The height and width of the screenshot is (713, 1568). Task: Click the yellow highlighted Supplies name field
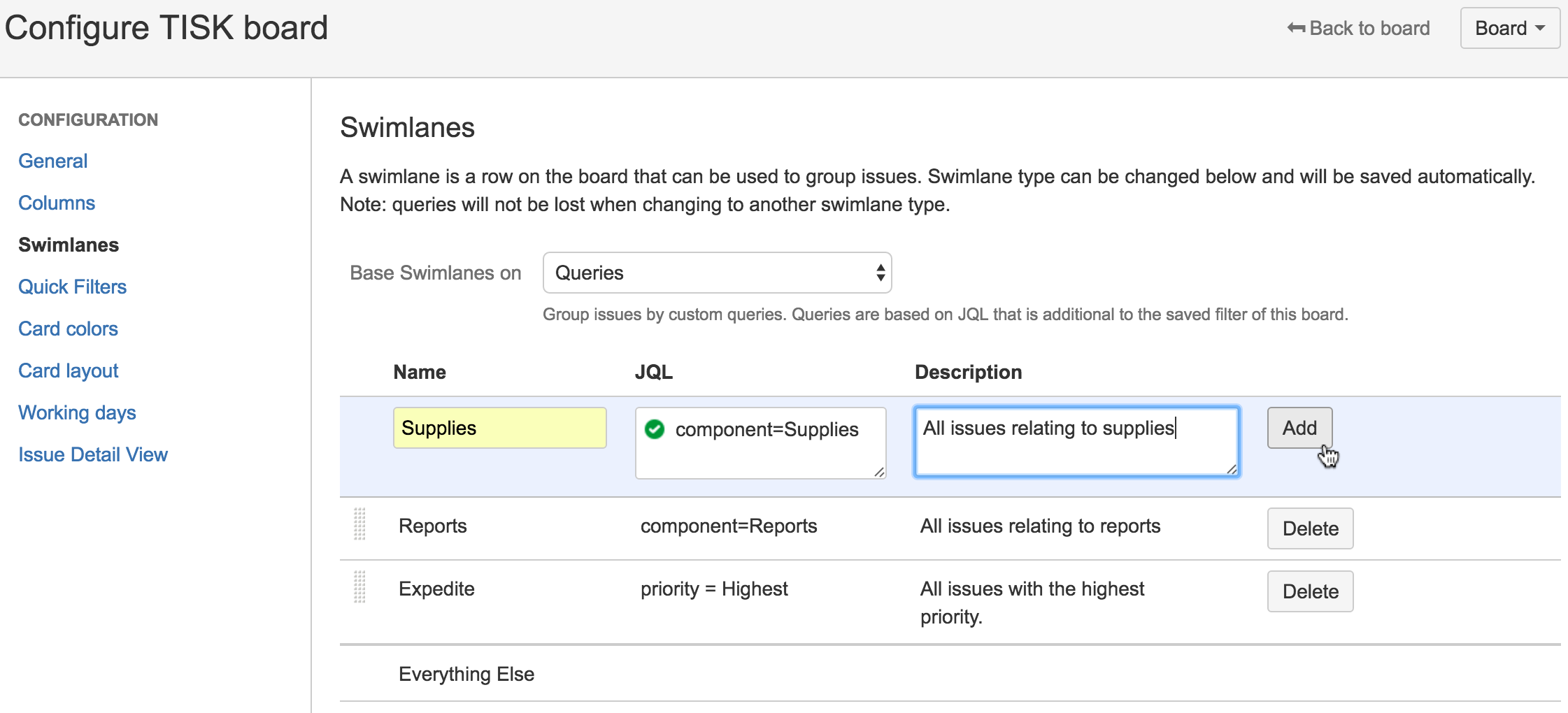coord(500,428)
